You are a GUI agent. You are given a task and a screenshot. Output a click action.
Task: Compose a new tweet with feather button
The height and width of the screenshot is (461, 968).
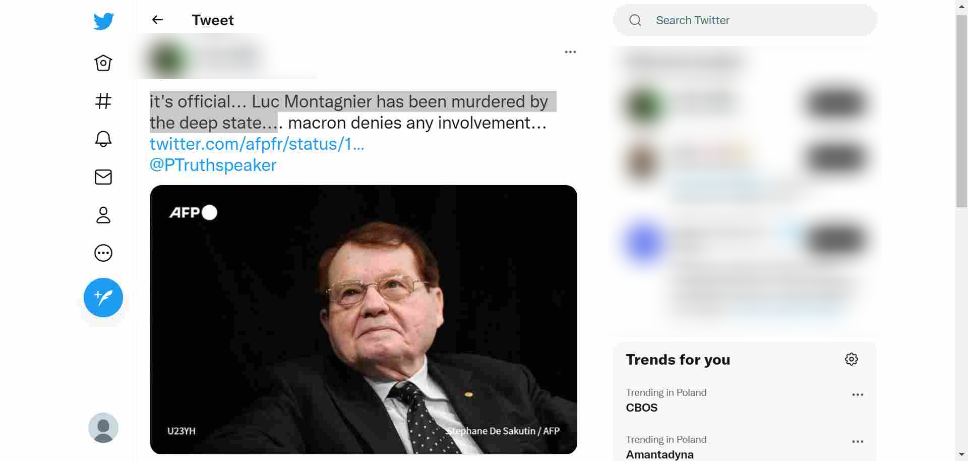click(x=103, y=297)
